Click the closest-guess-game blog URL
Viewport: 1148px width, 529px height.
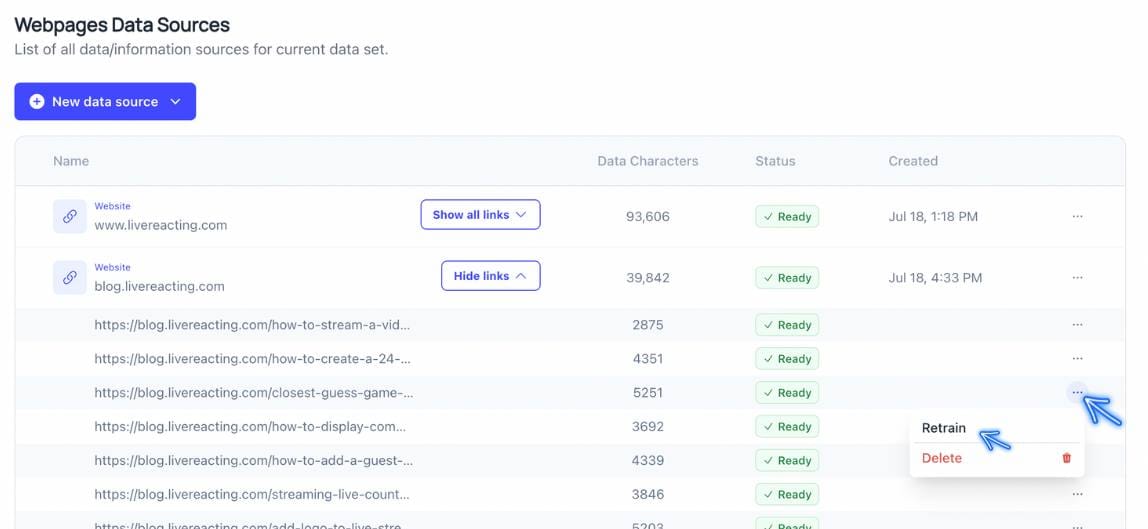click(253, 393)
